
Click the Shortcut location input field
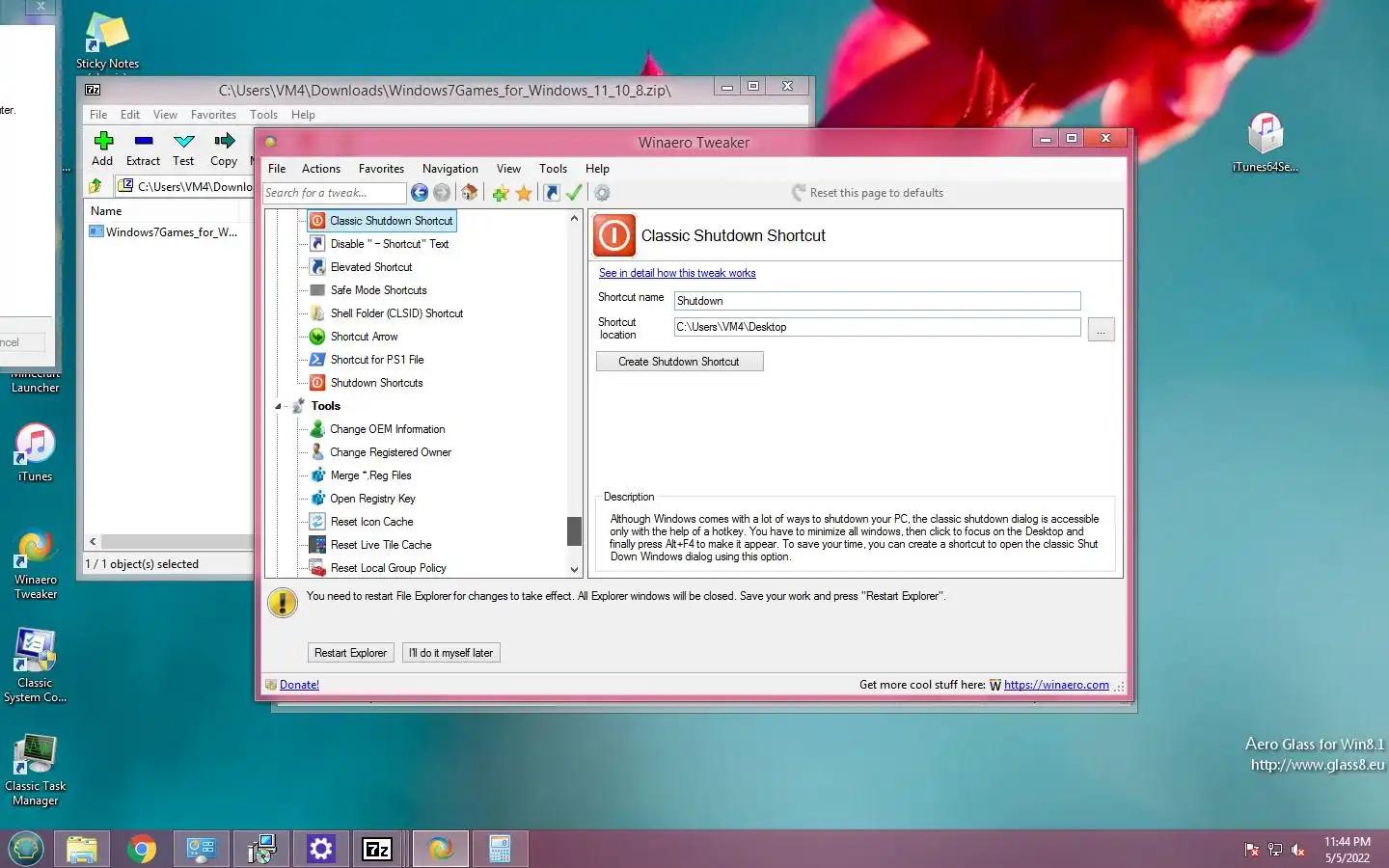[877, 327]
